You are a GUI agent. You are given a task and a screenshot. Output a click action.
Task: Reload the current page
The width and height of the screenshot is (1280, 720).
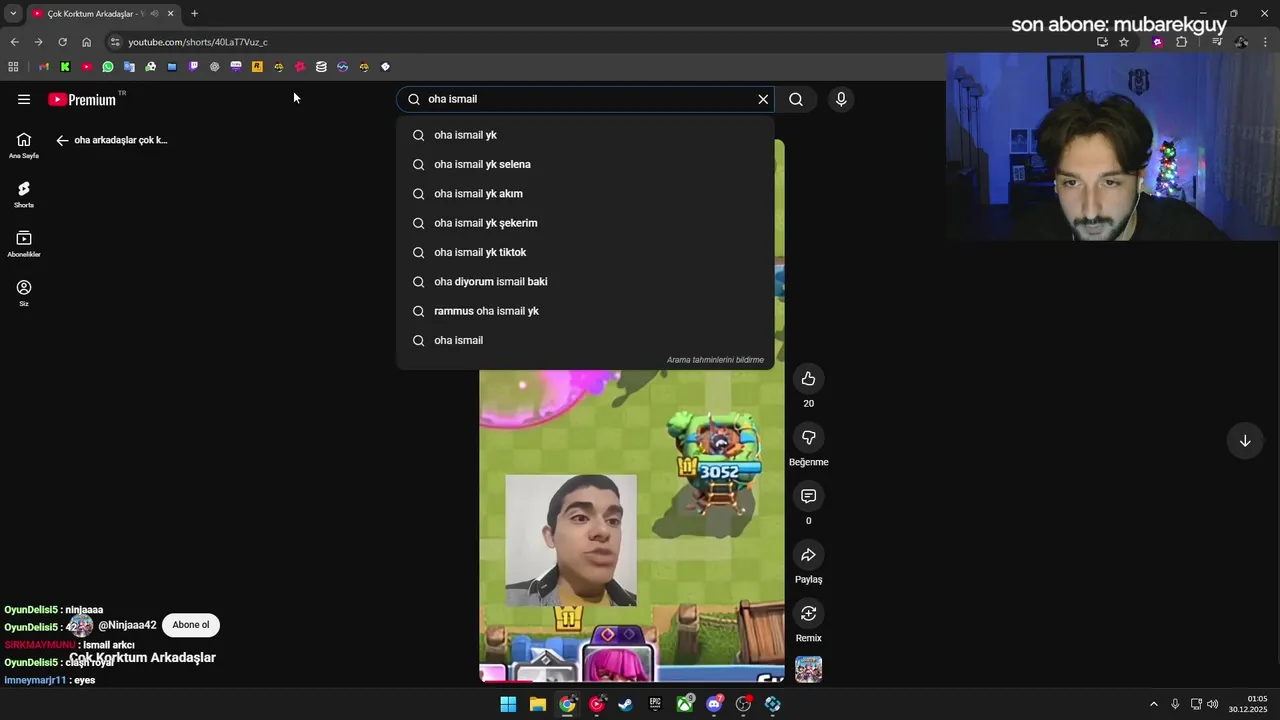62,42
